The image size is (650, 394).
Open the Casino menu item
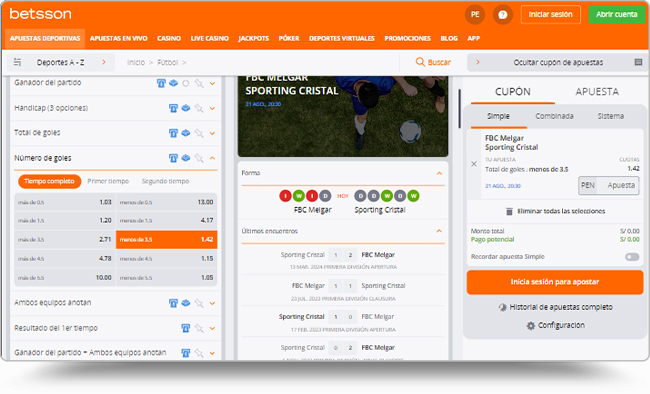point(169,38)
